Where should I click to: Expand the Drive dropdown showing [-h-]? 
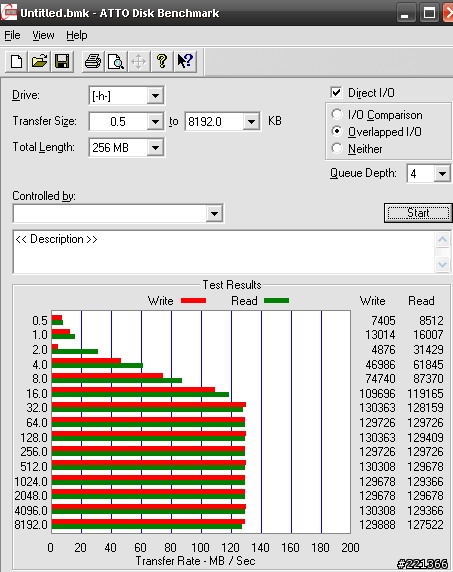point(155,96)
